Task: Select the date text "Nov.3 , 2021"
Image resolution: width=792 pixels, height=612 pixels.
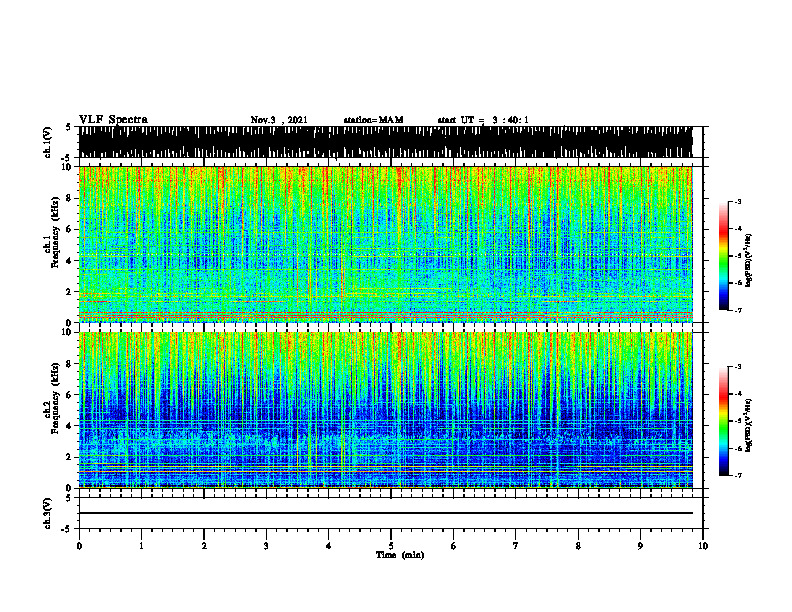Action: coord(279,120)
